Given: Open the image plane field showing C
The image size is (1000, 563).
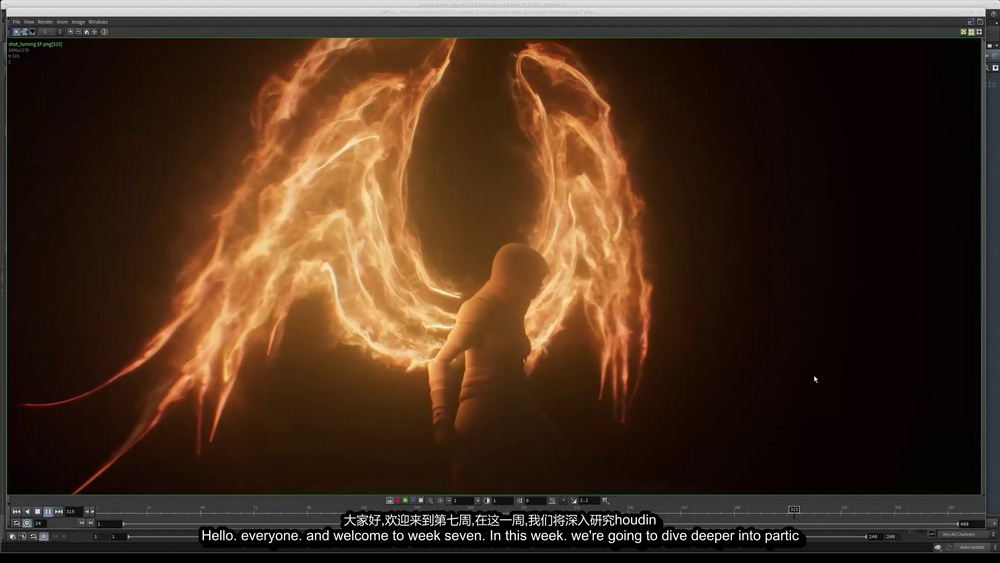Looking at the screenshot, I should click(x=47, y=32).
